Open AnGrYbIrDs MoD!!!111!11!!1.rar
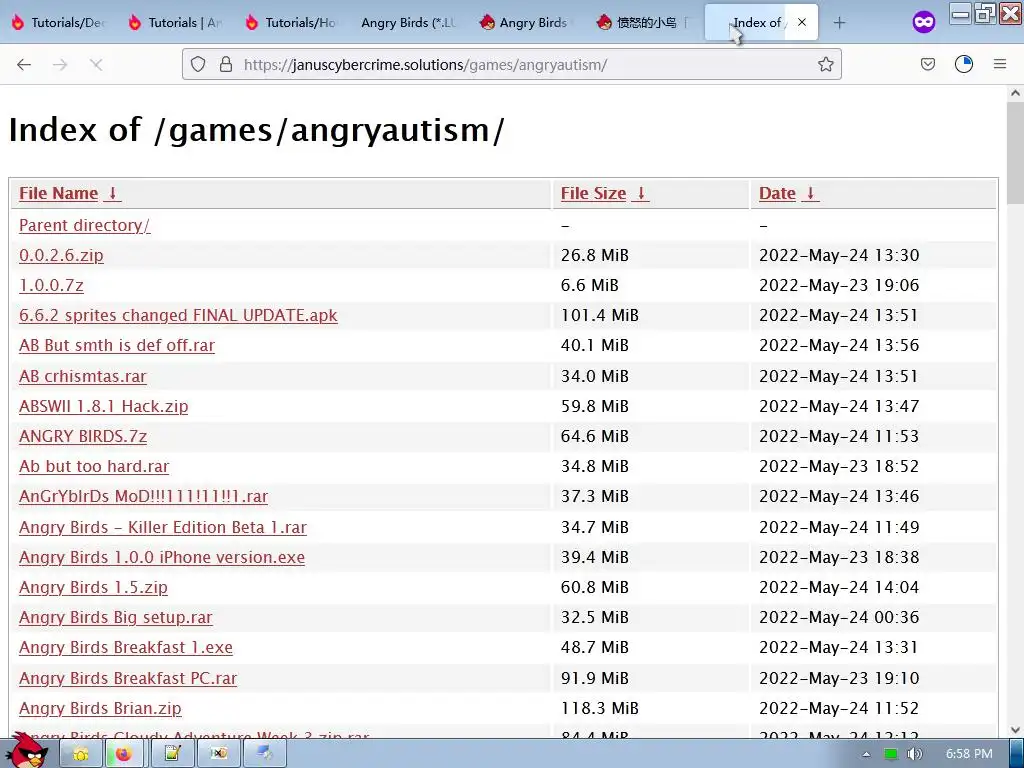1024x768 pixels. click(x=144, y=496)
